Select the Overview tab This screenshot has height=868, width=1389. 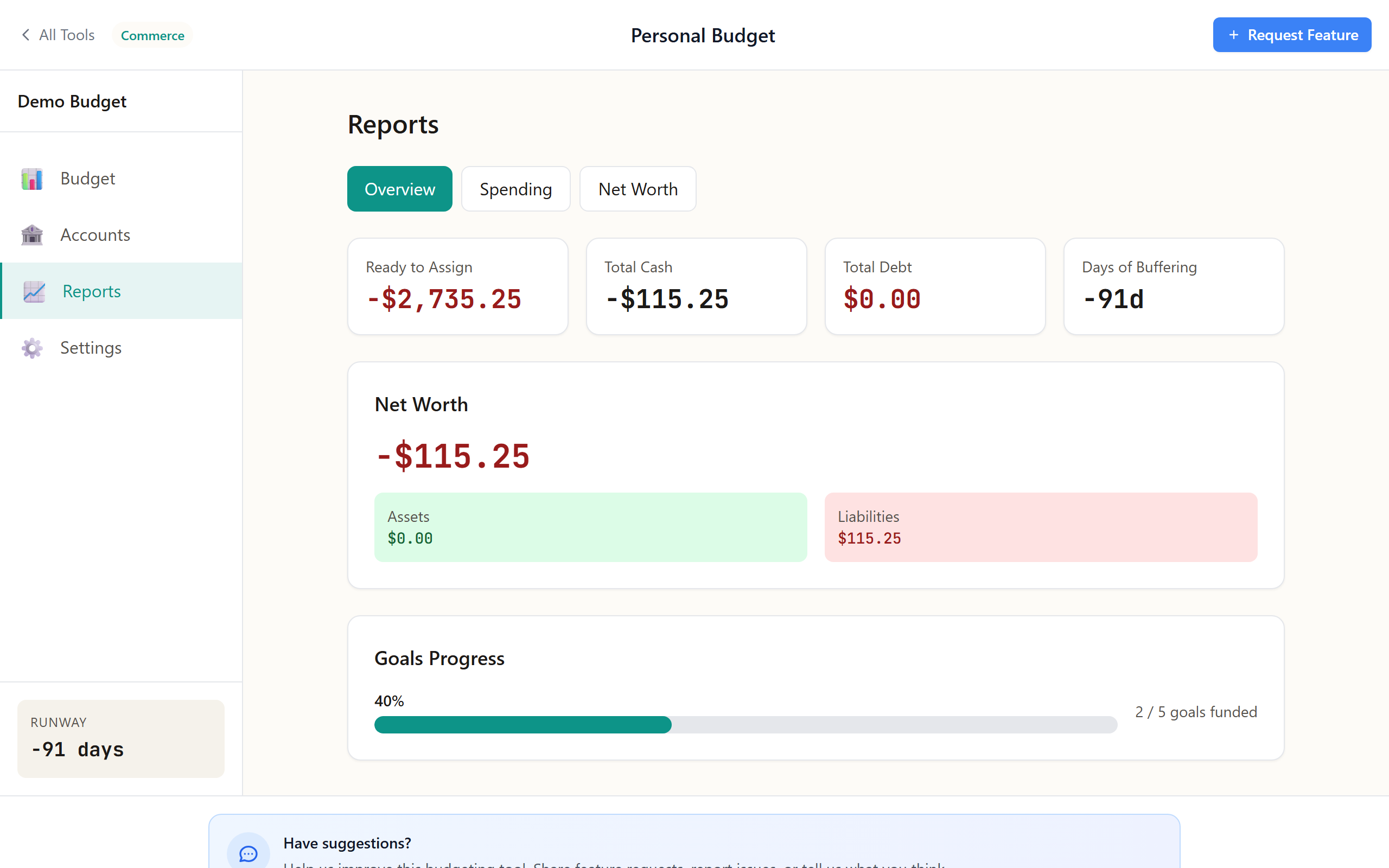pos(399,189)
